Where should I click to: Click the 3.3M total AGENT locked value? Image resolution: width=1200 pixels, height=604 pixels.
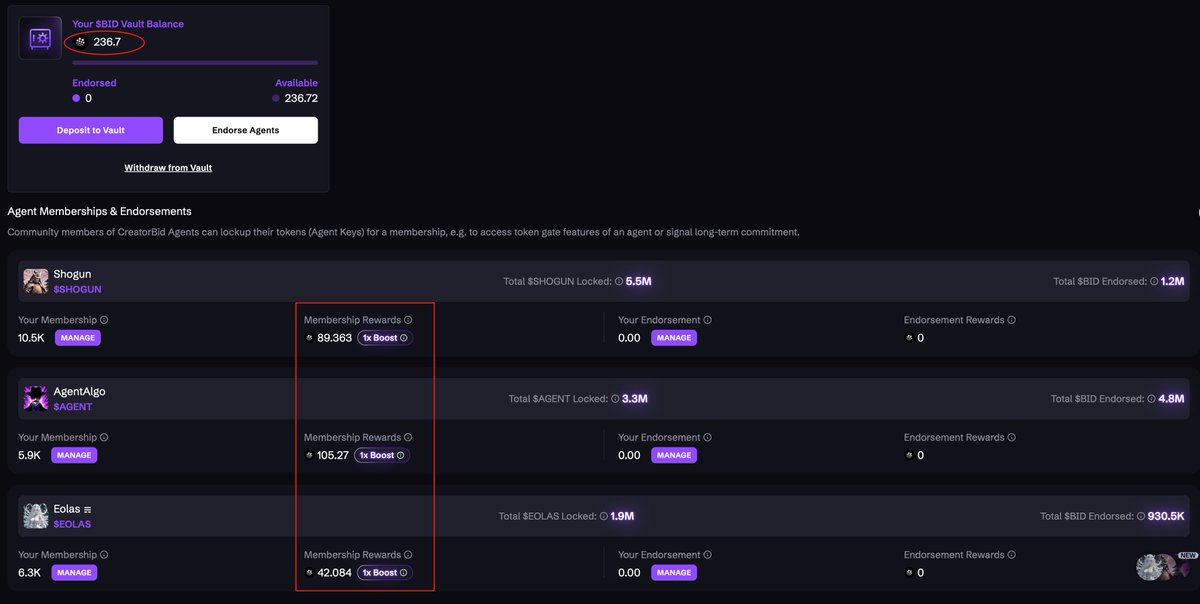pos(635,399)
